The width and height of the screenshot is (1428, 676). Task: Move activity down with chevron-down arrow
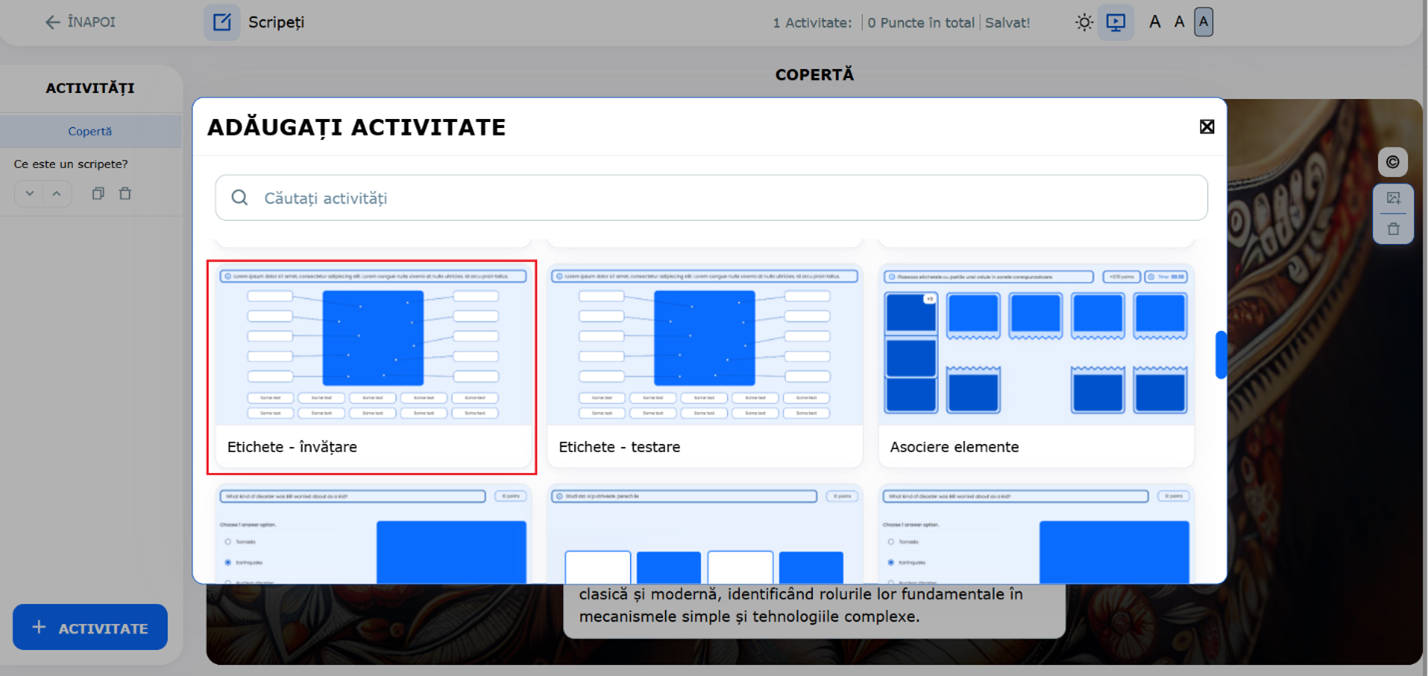tap(30, 194)
